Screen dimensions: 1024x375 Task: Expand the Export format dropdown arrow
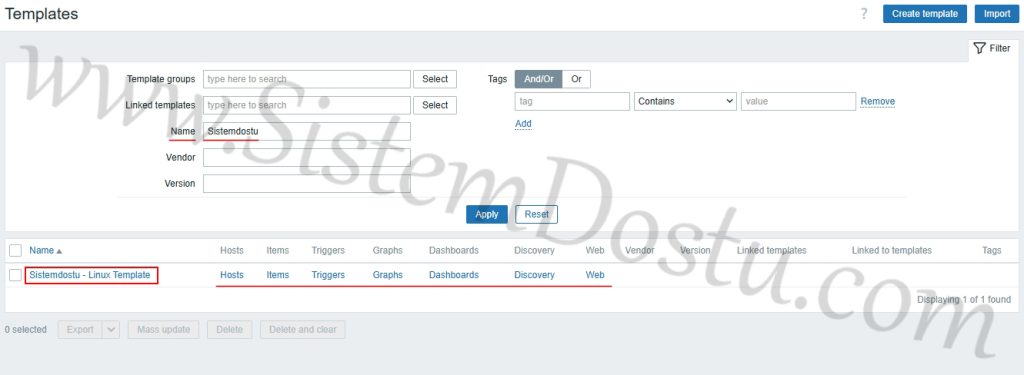112,330
